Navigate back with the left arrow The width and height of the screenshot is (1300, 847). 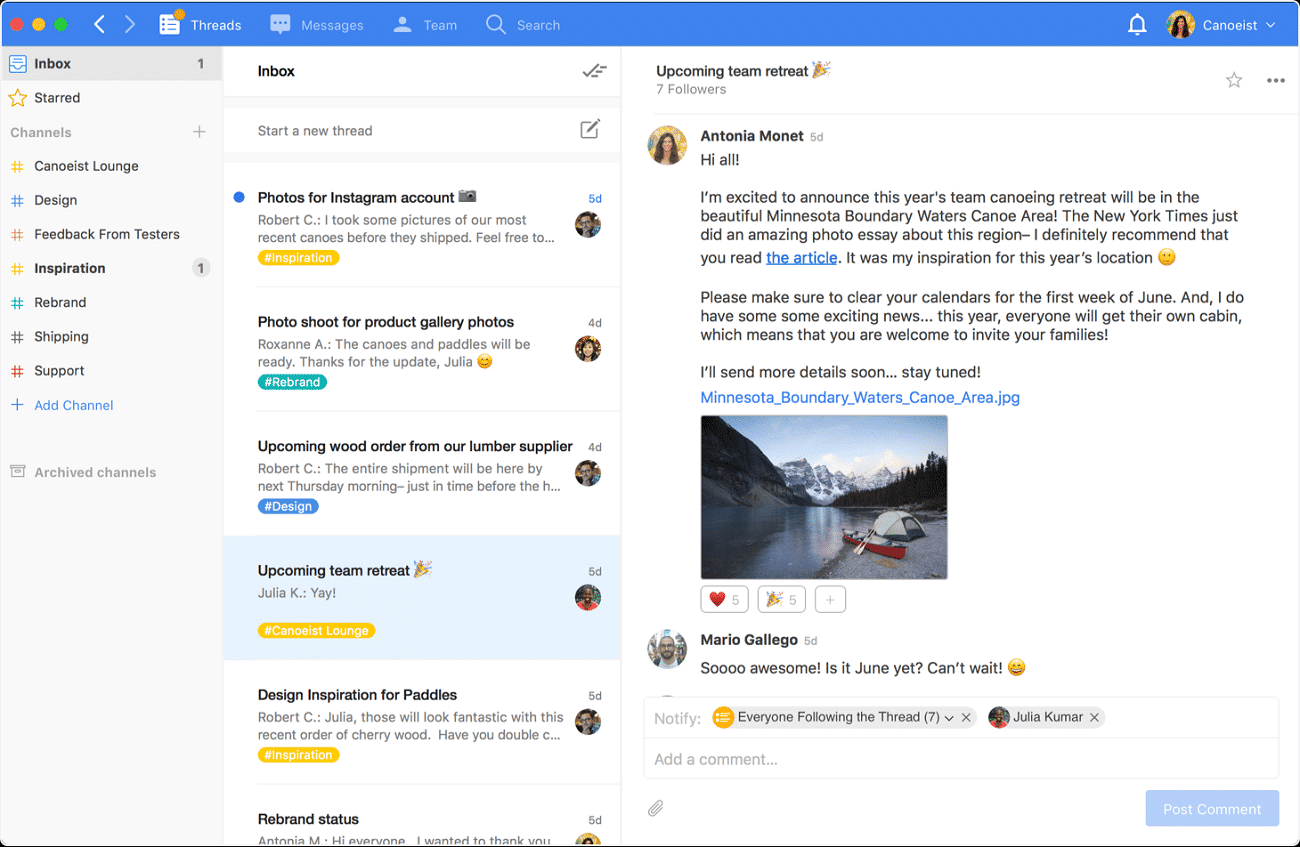pyautogui.click(x=98, y=24)
